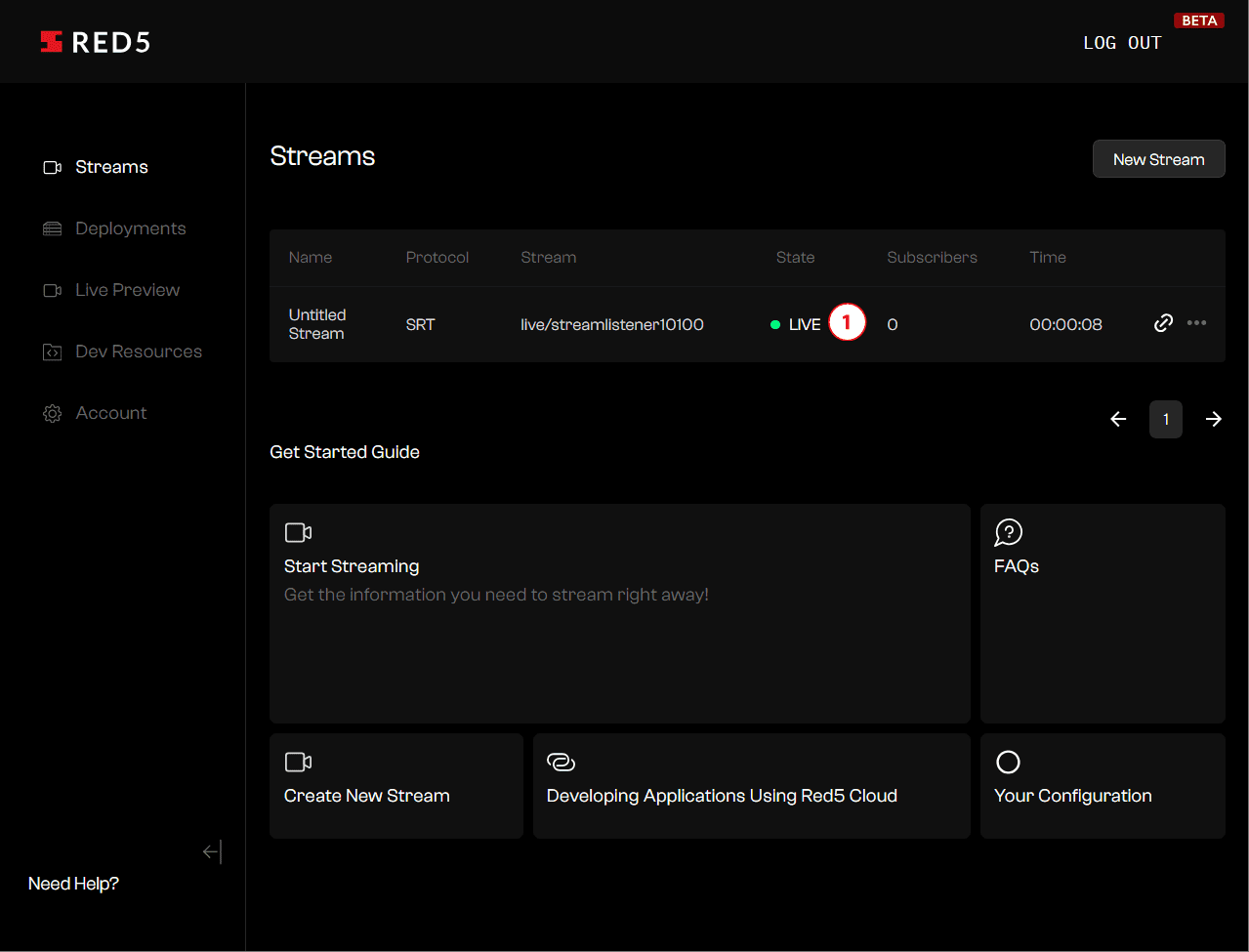Click the Untitled Stream name cell
This screenshot has width=1249, height=952.
pyautogui.click(x=317, y=324)
